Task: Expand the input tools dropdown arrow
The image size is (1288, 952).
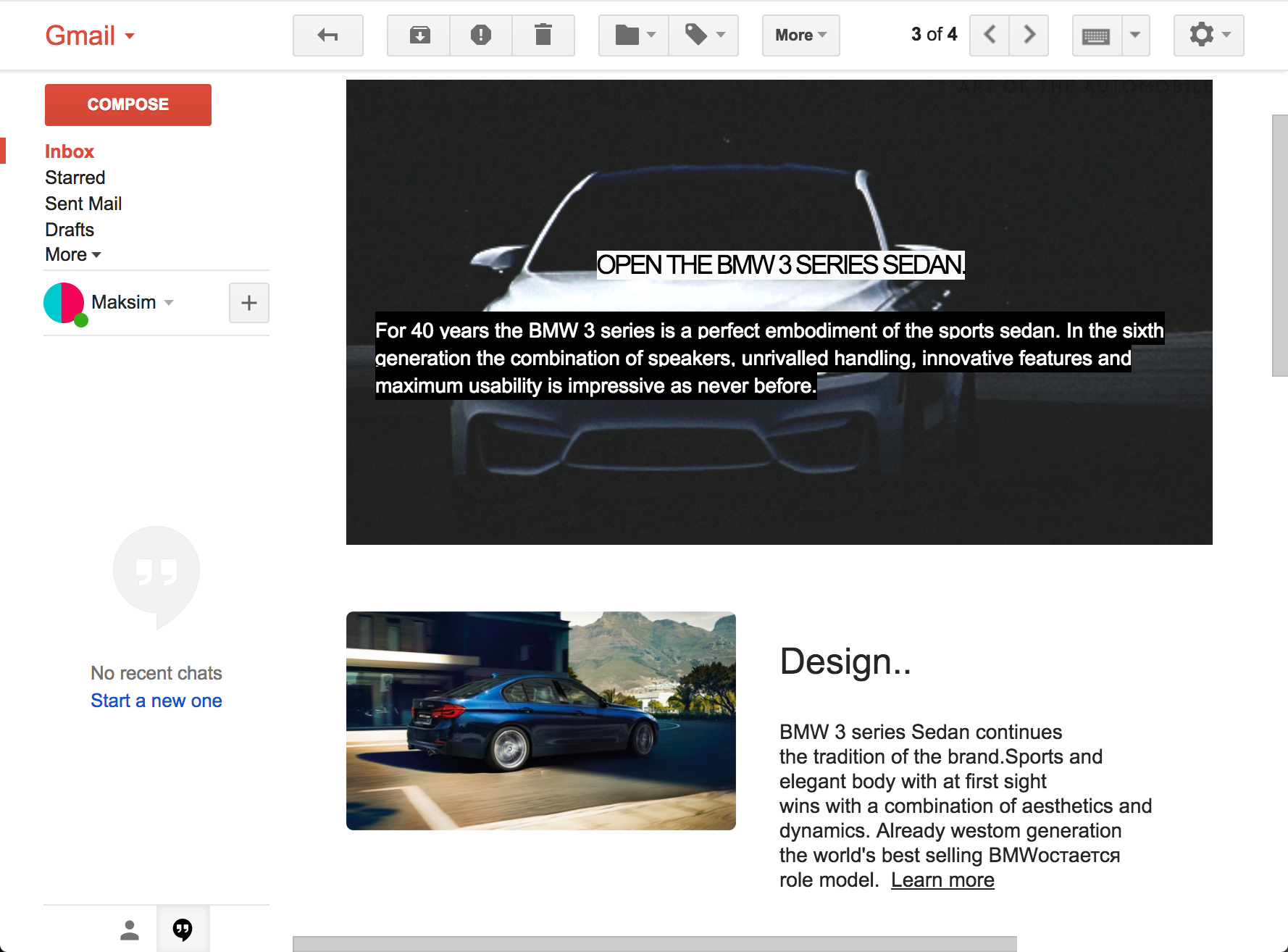Action: pos(1136,36)
